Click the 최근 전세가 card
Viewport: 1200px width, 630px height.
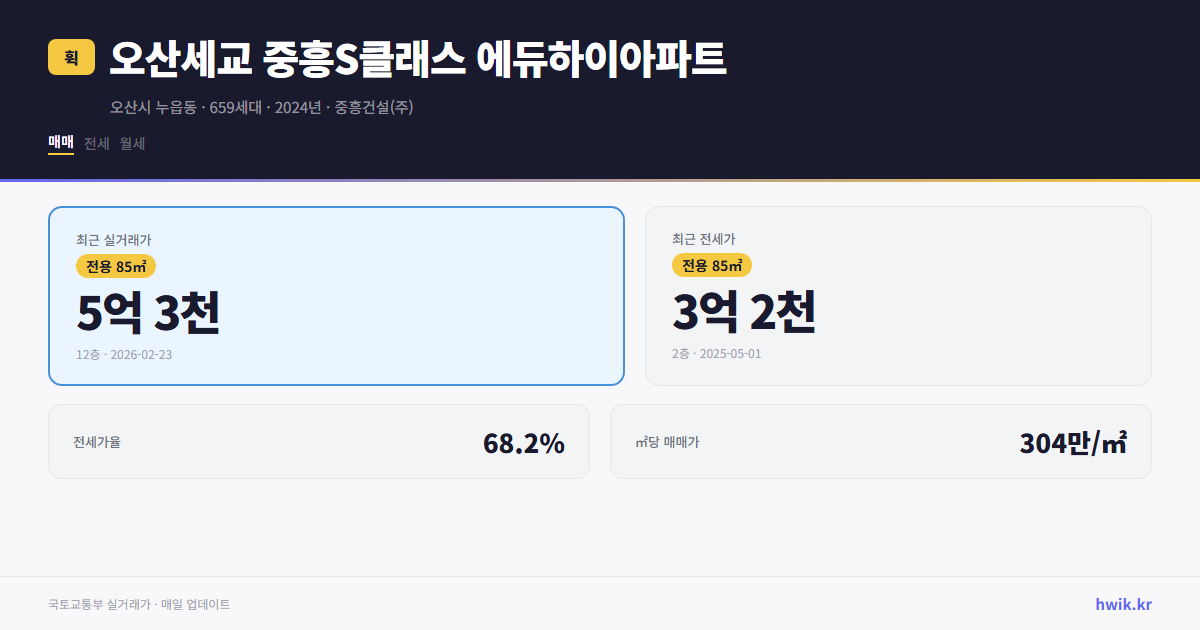pyautogui.click(x=899, y=295)
